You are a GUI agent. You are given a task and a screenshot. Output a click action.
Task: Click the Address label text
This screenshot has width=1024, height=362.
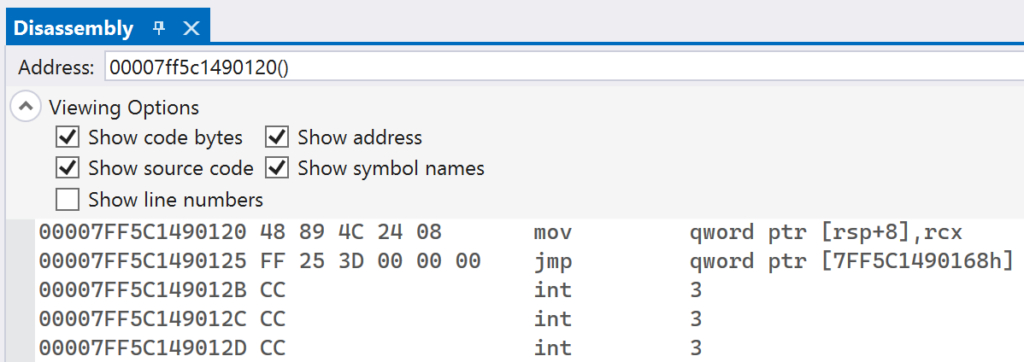click(x=57, y=67)
